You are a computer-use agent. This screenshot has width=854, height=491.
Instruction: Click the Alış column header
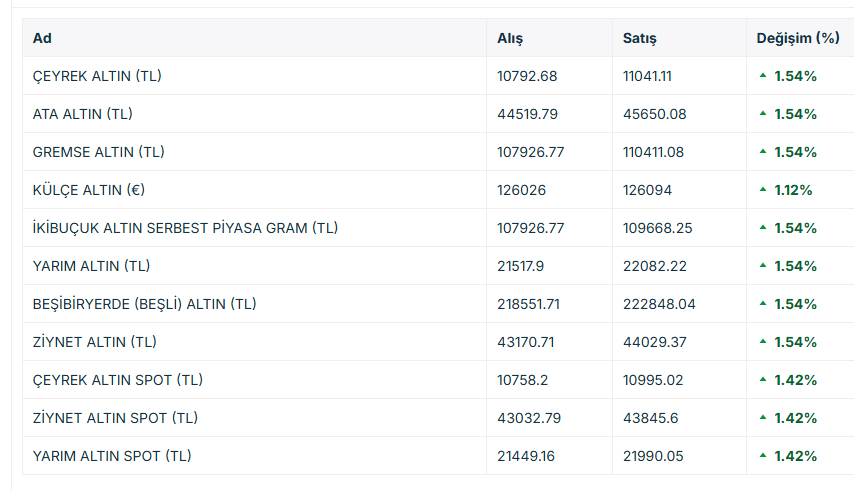(x=510, y=38)
